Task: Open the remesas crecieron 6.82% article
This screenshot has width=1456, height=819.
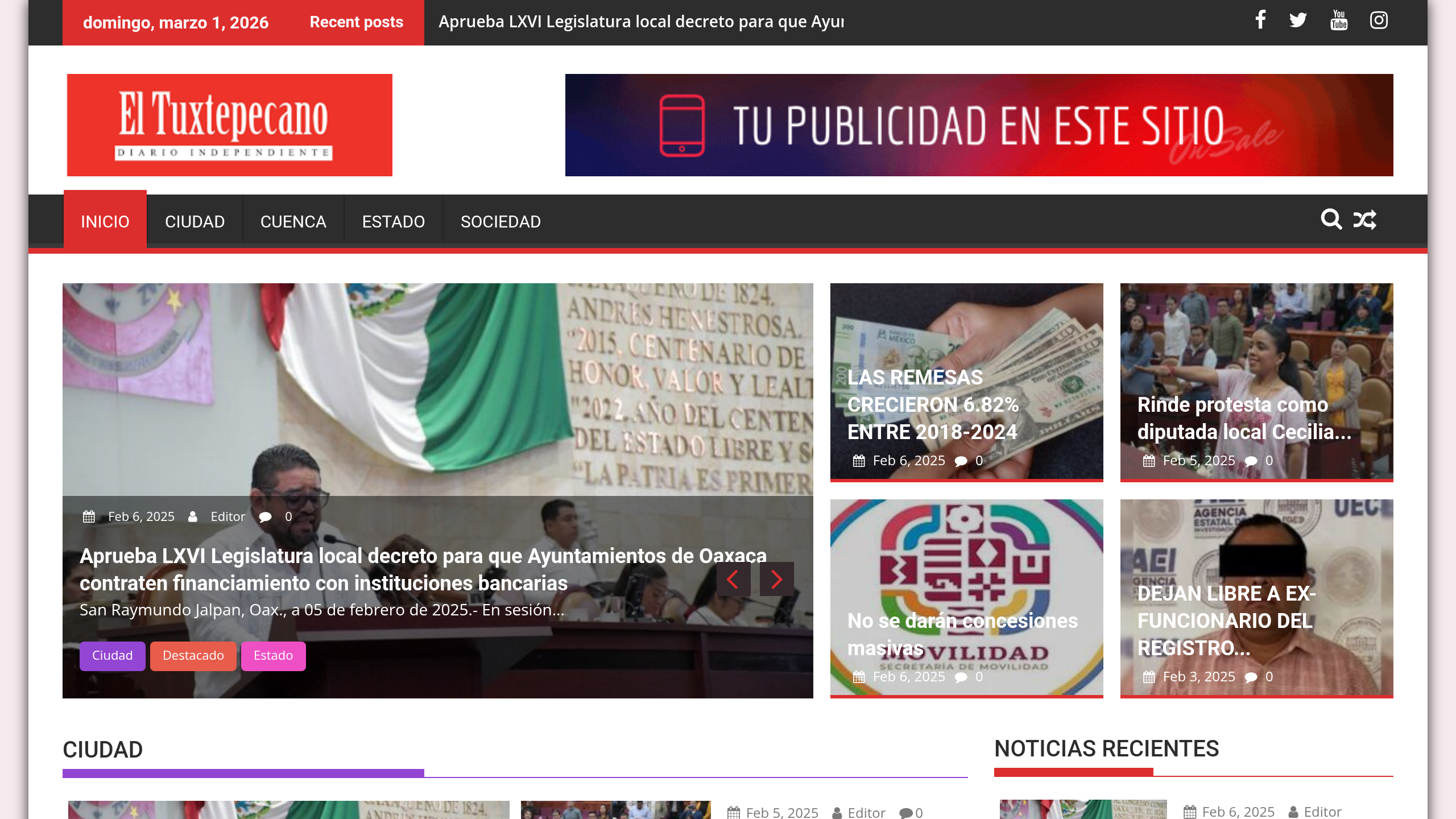Action: click(x=933, y=404)
